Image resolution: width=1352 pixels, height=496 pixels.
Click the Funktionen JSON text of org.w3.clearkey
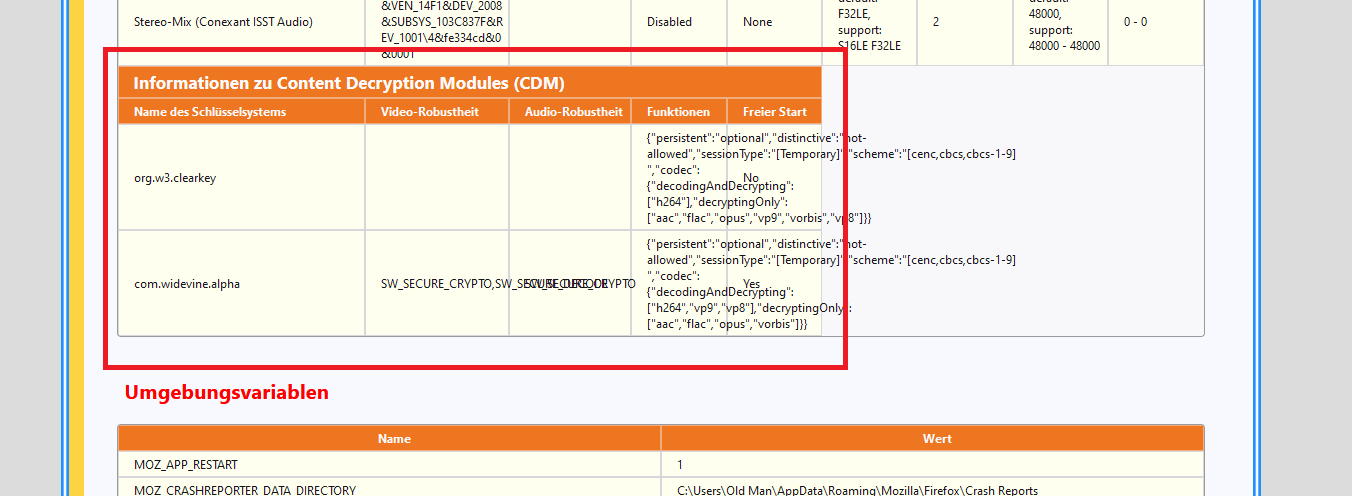[830, 177]
